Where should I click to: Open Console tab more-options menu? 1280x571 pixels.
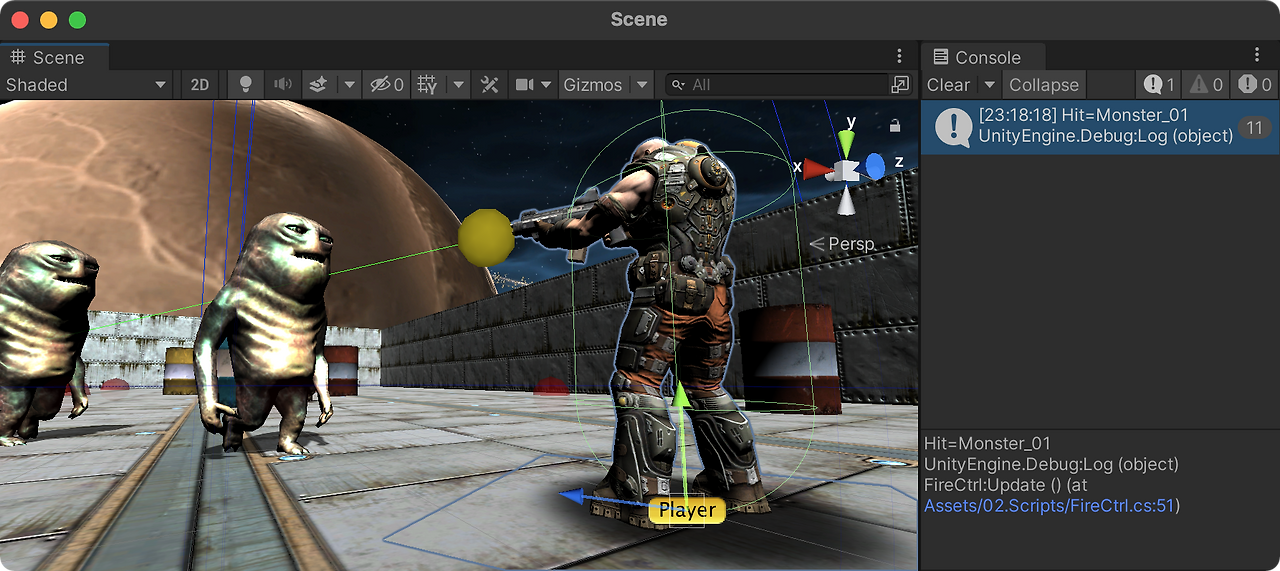[x=1258, y=55]
